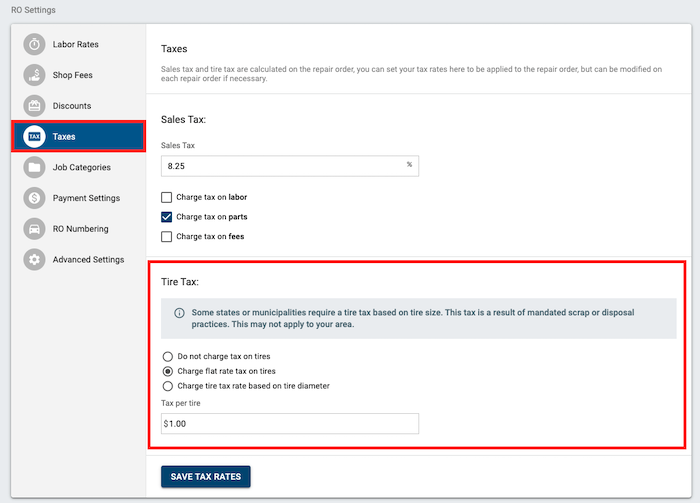
Task: Click the Labor Rates stopwatch icon
Action: (34, 44)
